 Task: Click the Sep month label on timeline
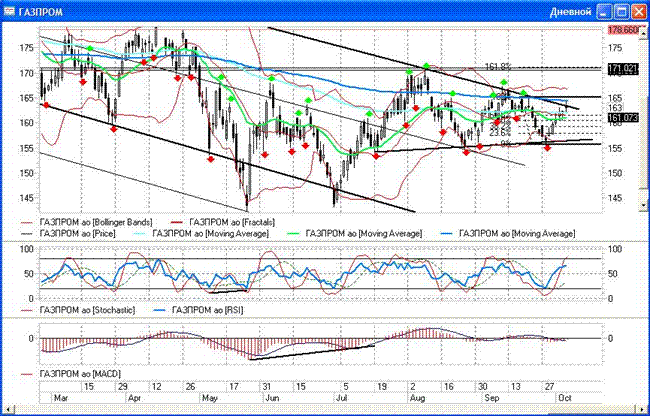coord(490,398)
